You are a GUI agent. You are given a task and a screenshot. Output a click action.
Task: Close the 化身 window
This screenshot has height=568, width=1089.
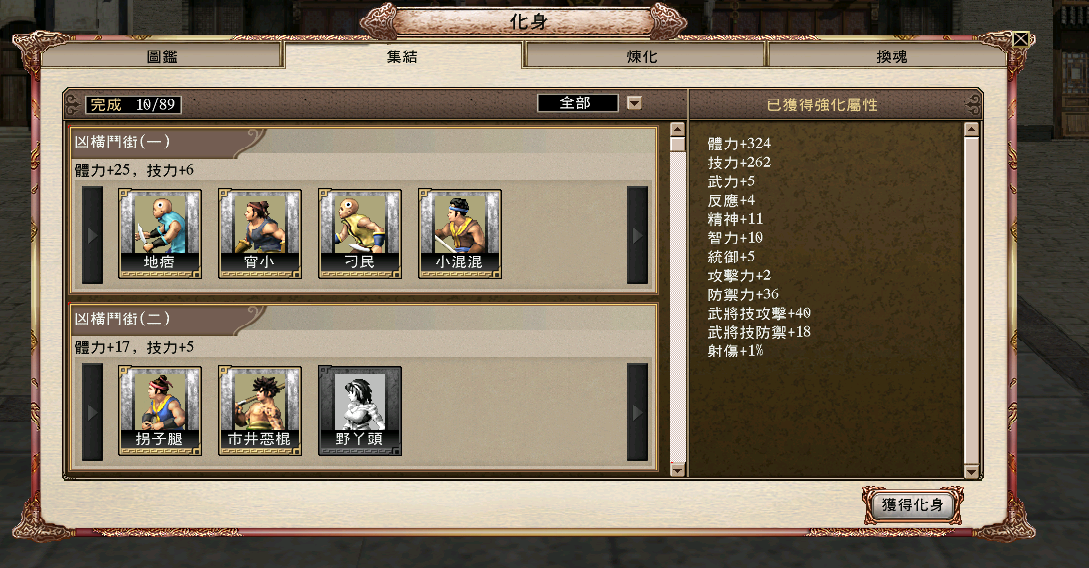click(1020, 40)
